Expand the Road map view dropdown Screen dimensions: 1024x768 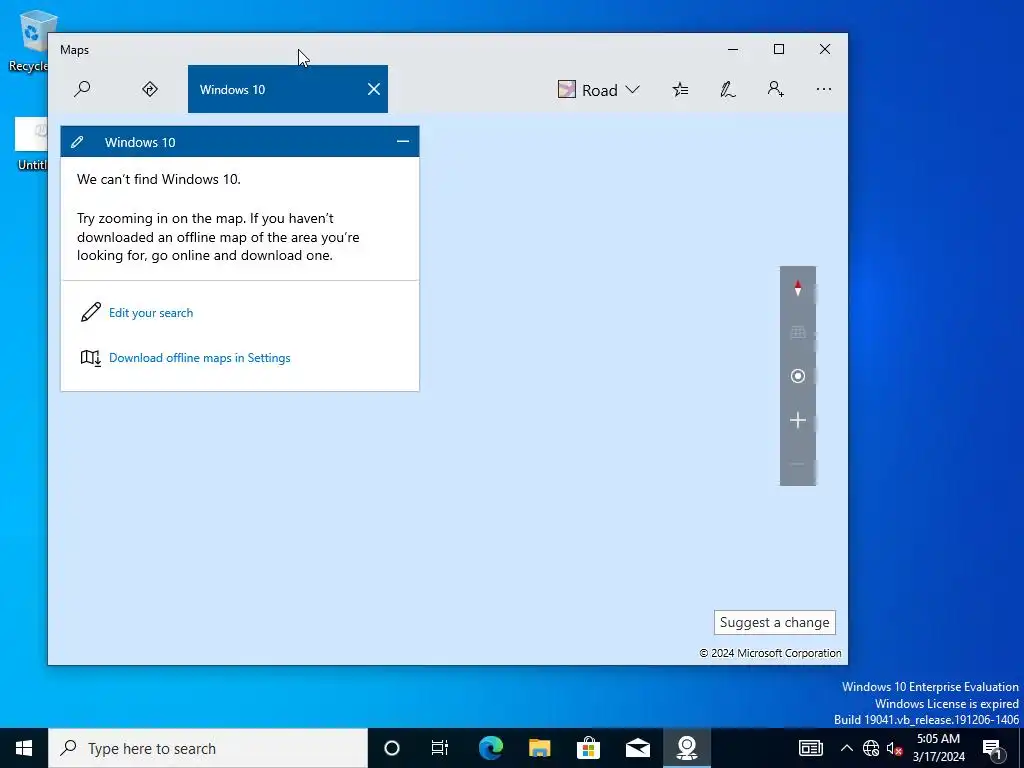click(x=598, y=89)
